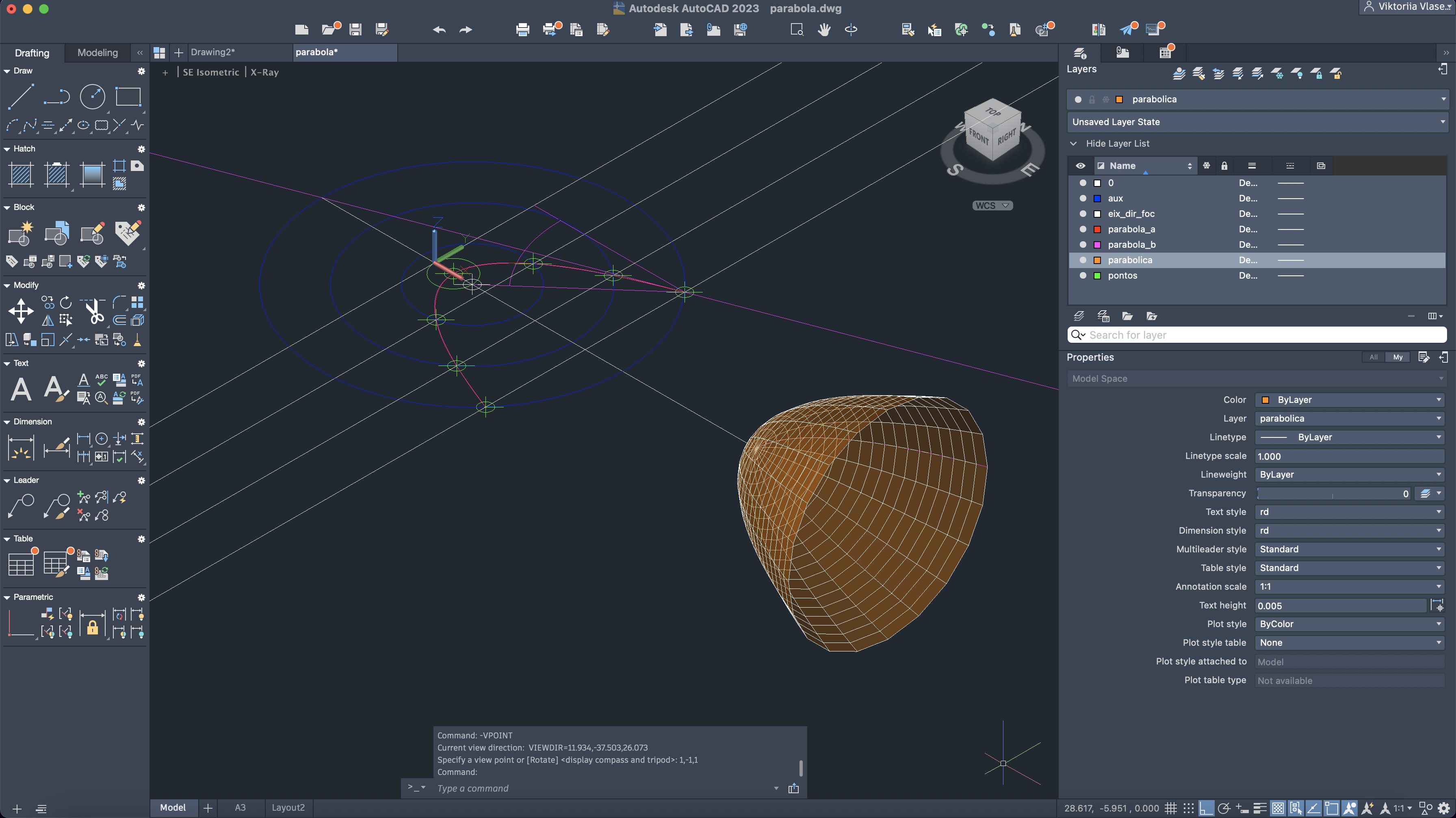This screenshot has width=1456, height=818.
Task: Click the parabola_a layer color swatch
Action: 1097,229
